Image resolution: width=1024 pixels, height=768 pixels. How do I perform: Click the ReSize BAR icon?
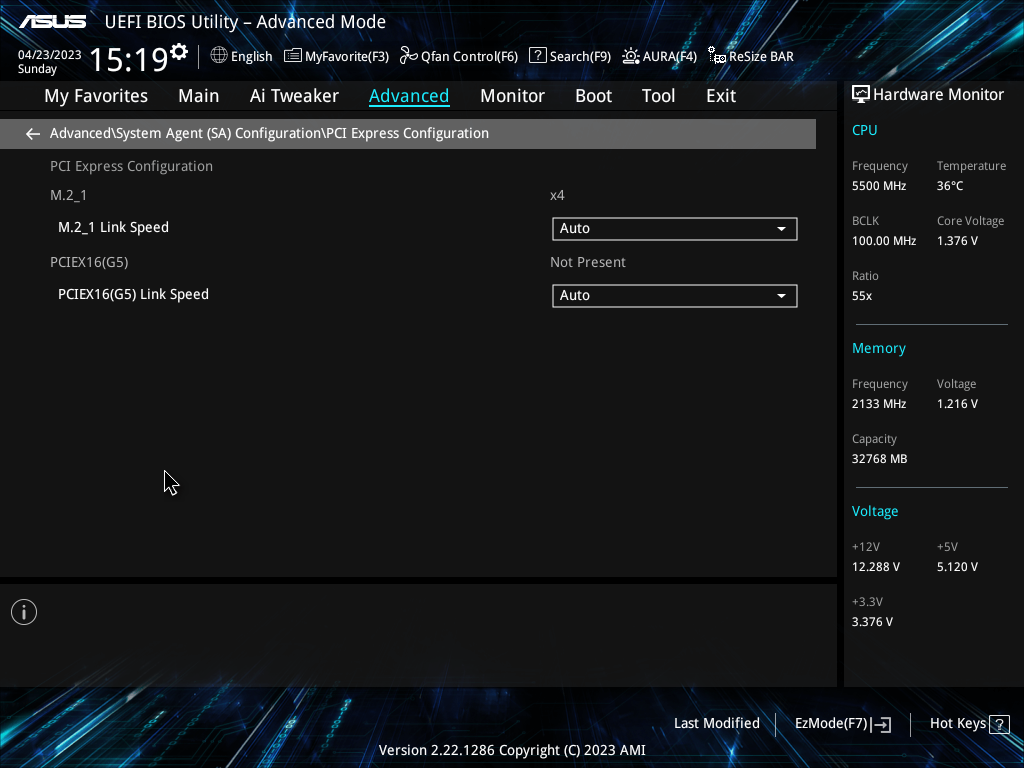tap(717, 56)
